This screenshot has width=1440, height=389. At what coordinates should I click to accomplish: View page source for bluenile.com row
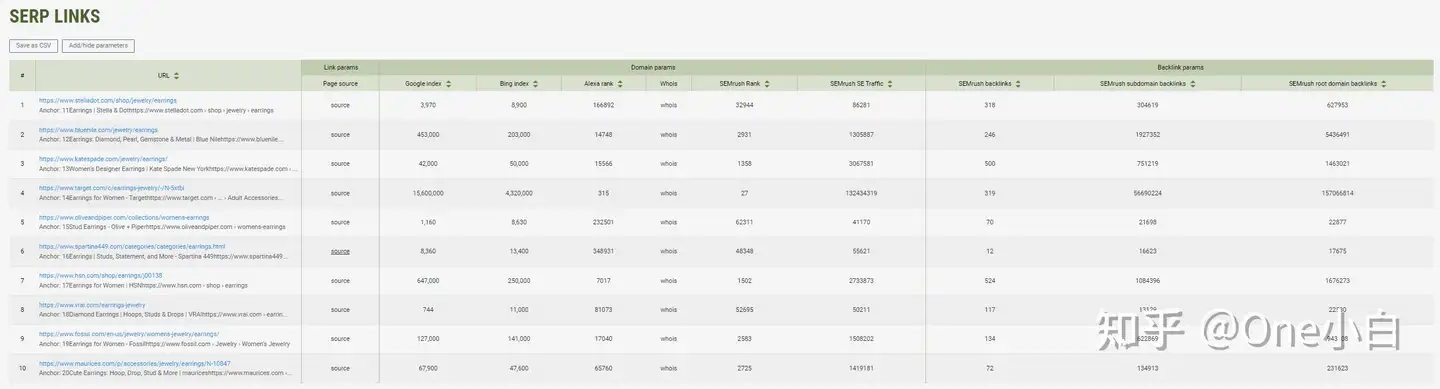pos(340,134)
